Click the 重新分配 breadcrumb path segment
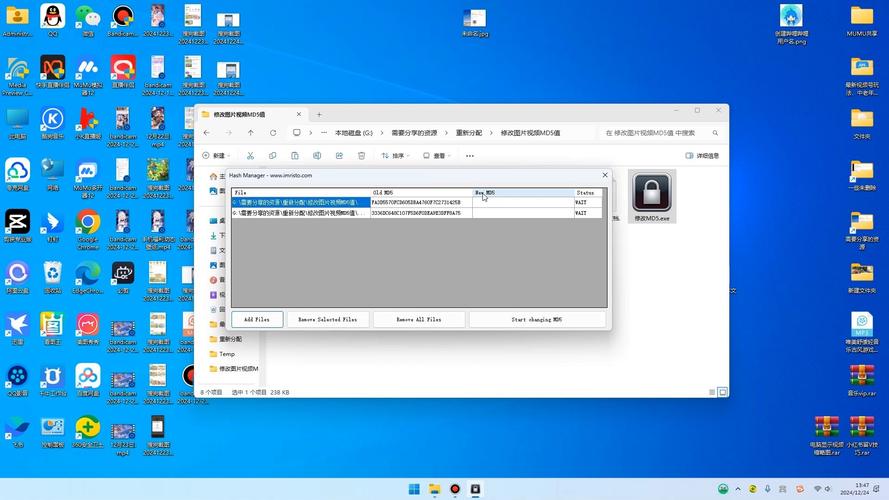This screenshot has height=500, width=889. tap(468, 132)
